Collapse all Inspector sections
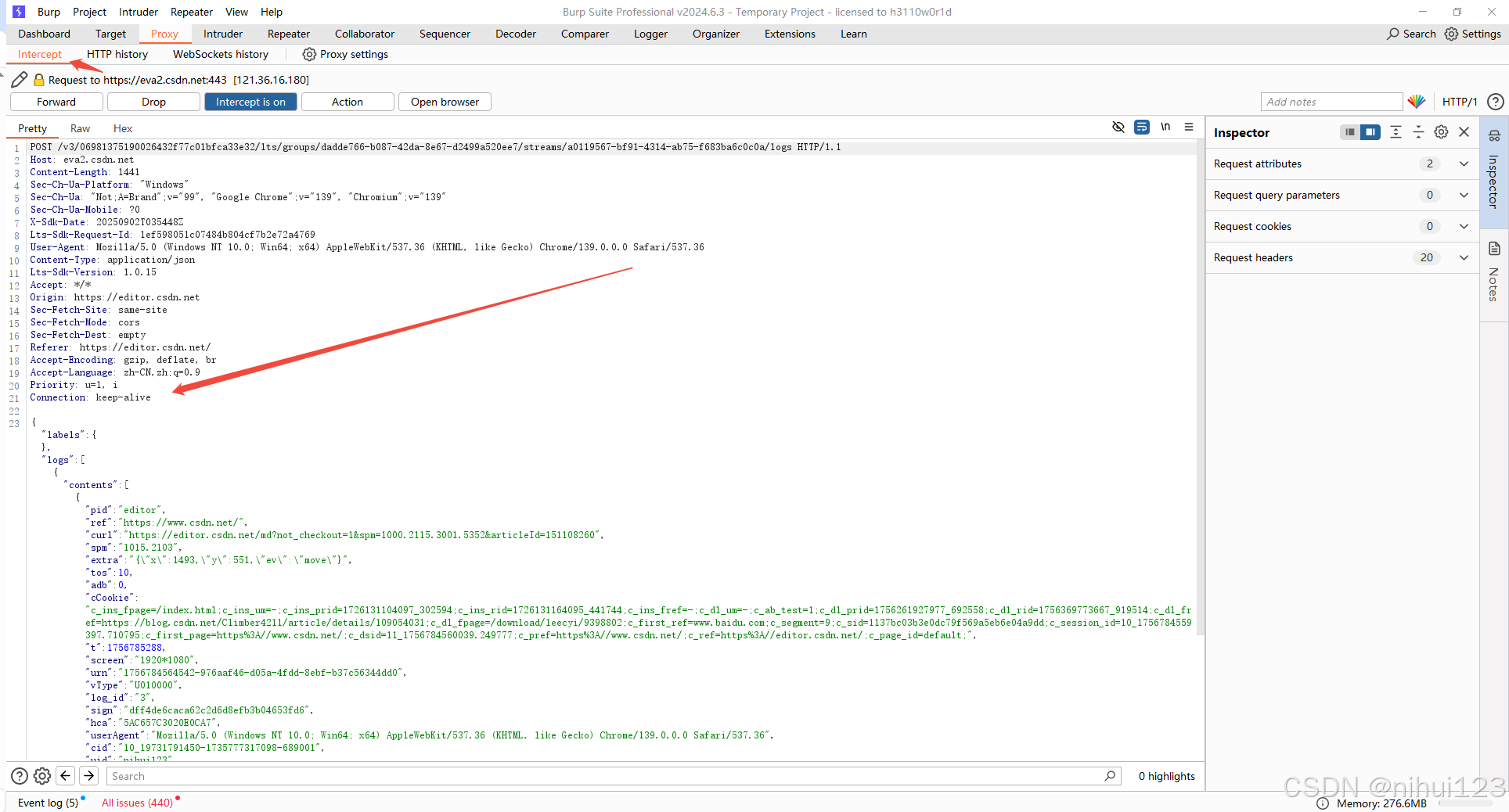Image resolution: width=1509 pixels, height=812 pixels. tap(1418, 132)
